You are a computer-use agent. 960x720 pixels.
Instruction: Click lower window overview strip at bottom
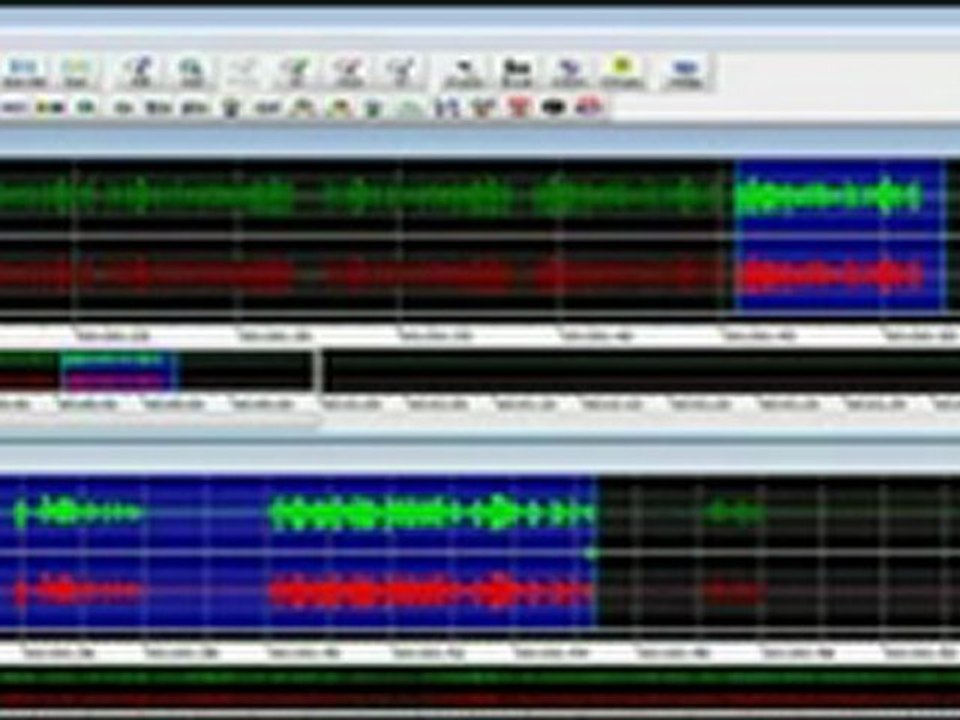click(480, 689)
